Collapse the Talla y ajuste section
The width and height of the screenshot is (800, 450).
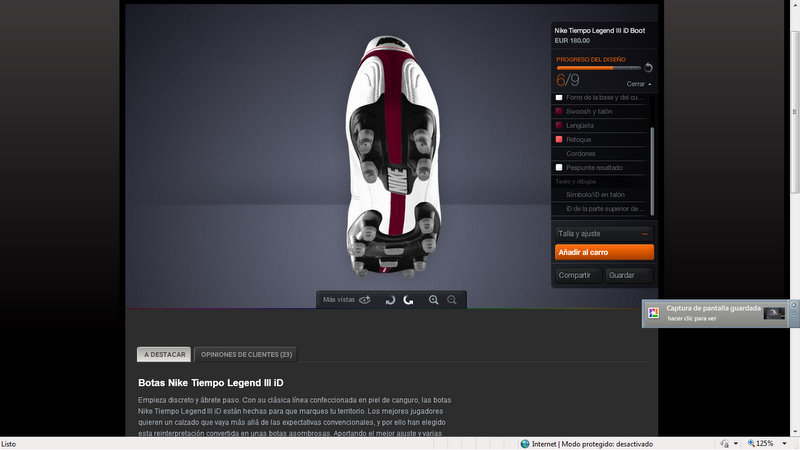pyautogui.click(x=644, y=234)
